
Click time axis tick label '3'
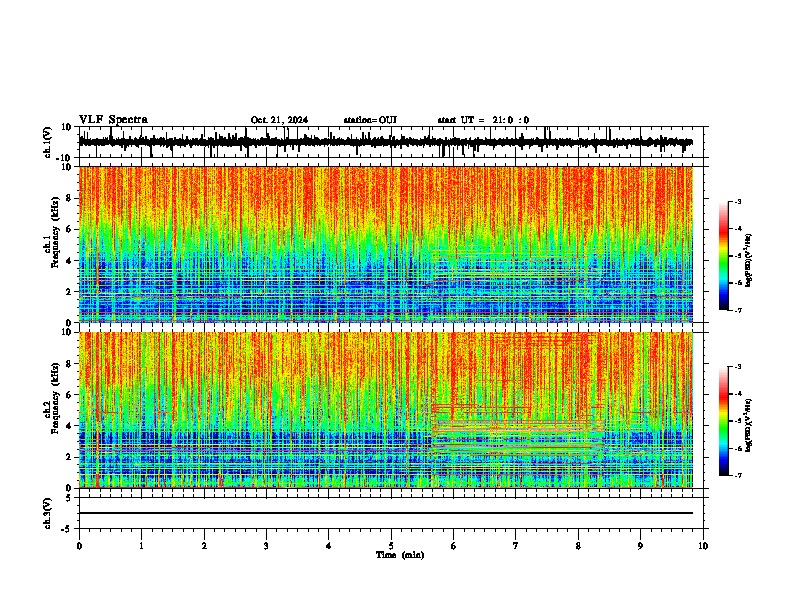[x=266, y=546]
